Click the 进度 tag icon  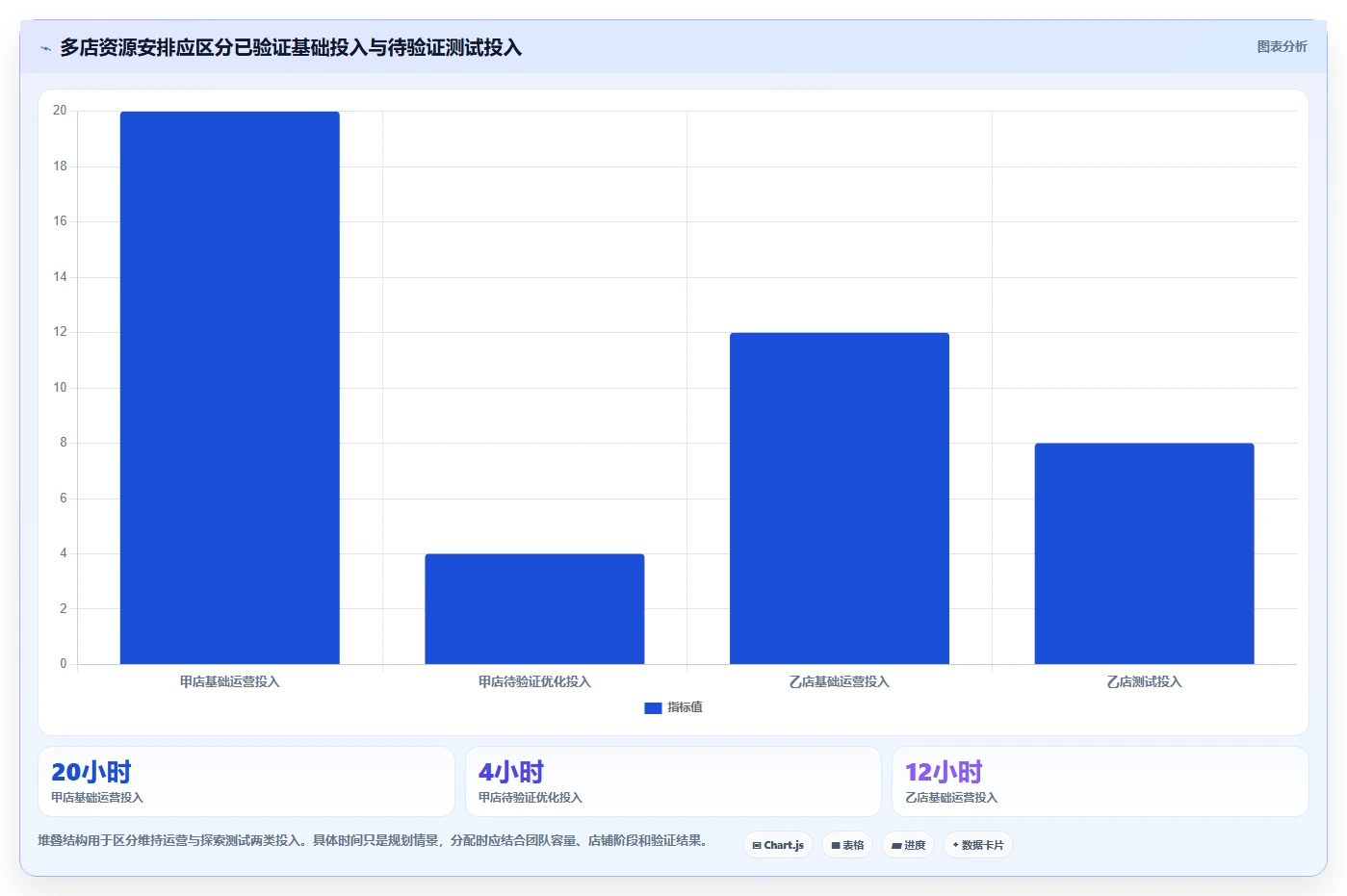896,846
